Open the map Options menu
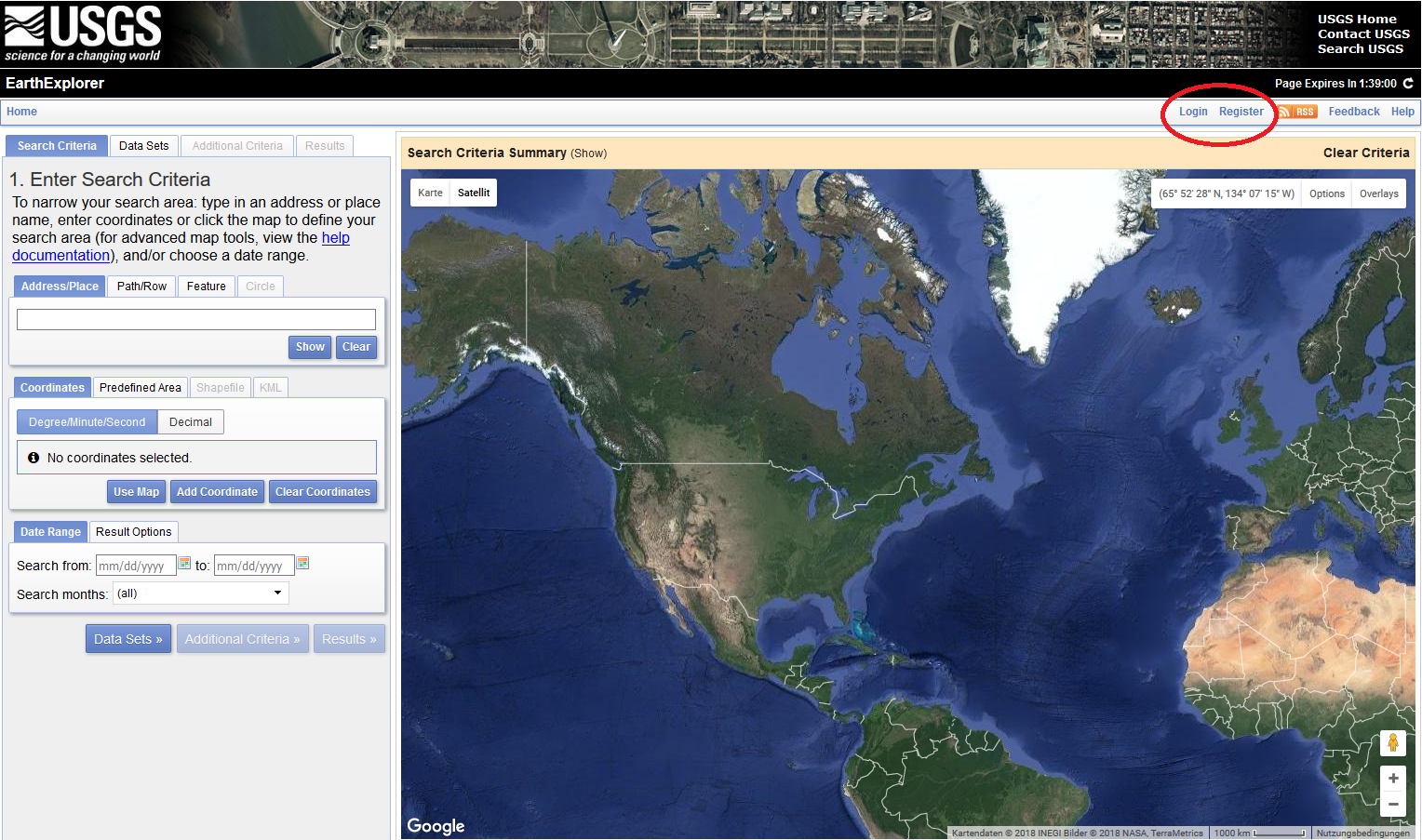 [1326, 194]
